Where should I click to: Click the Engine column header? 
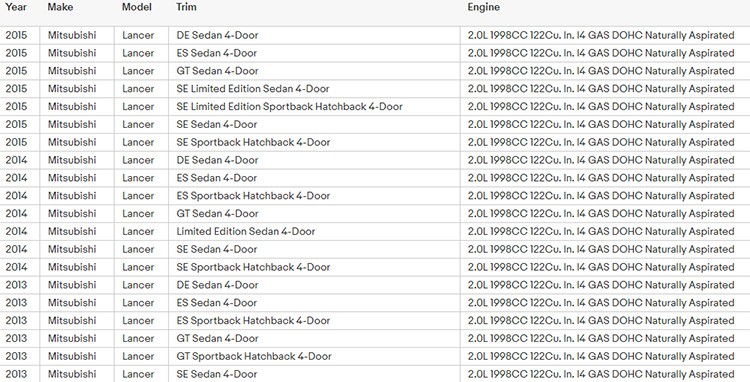point(484,7)
